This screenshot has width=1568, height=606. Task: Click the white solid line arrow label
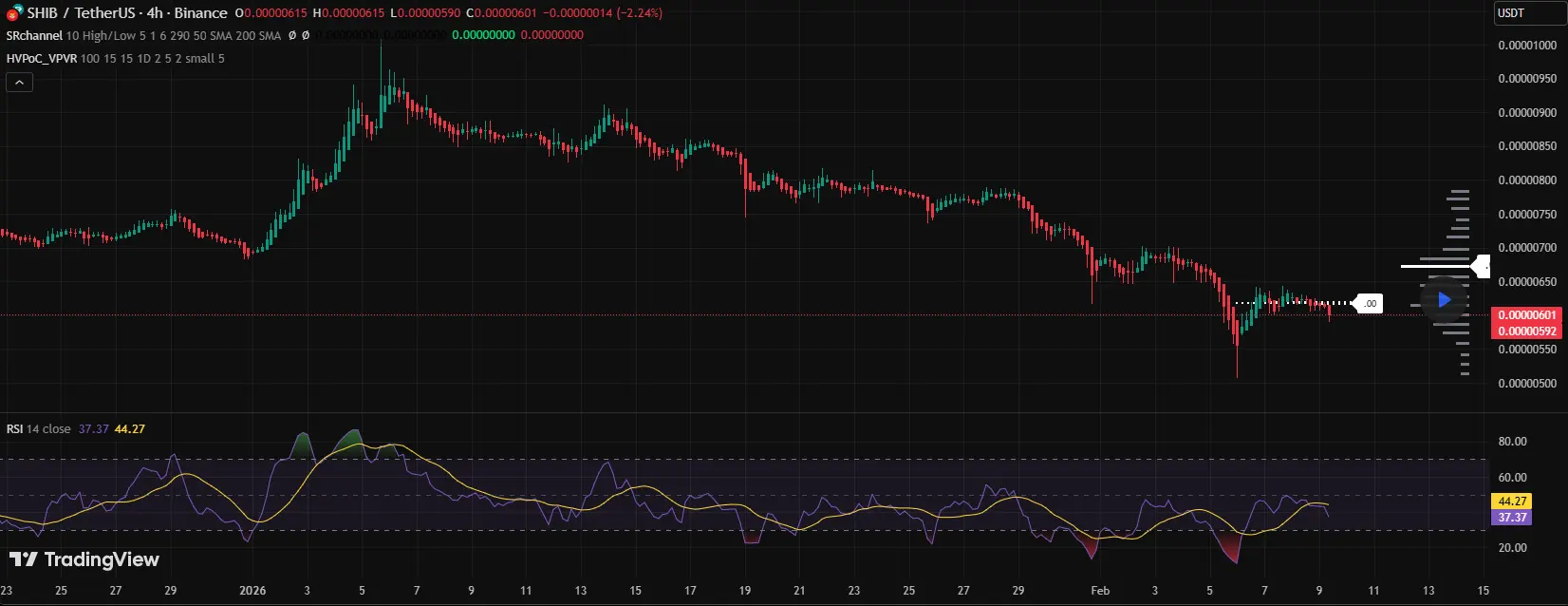(x=1480, y=267)
